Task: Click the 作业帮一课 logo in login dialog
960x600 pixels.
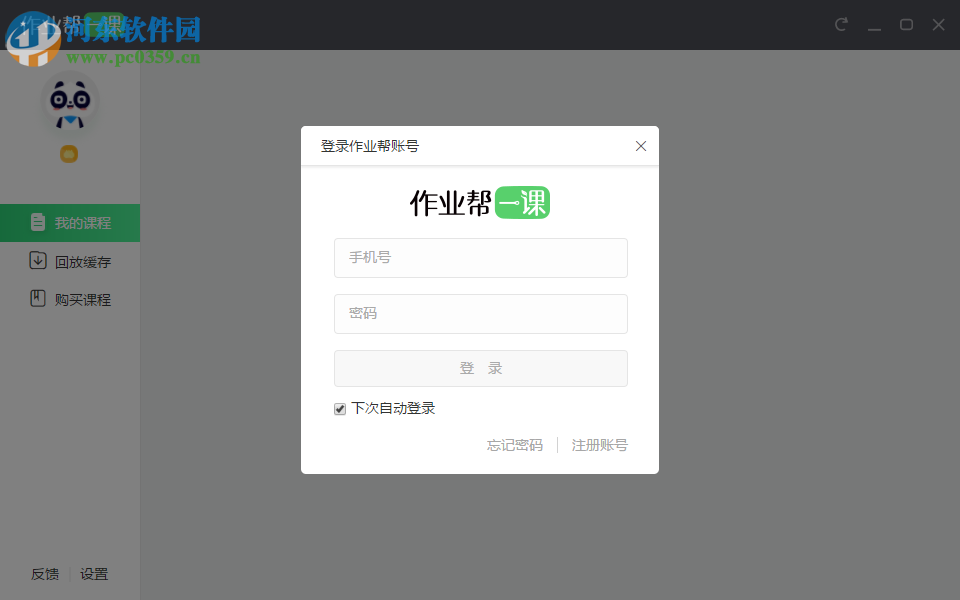Action: click(480, 201)
